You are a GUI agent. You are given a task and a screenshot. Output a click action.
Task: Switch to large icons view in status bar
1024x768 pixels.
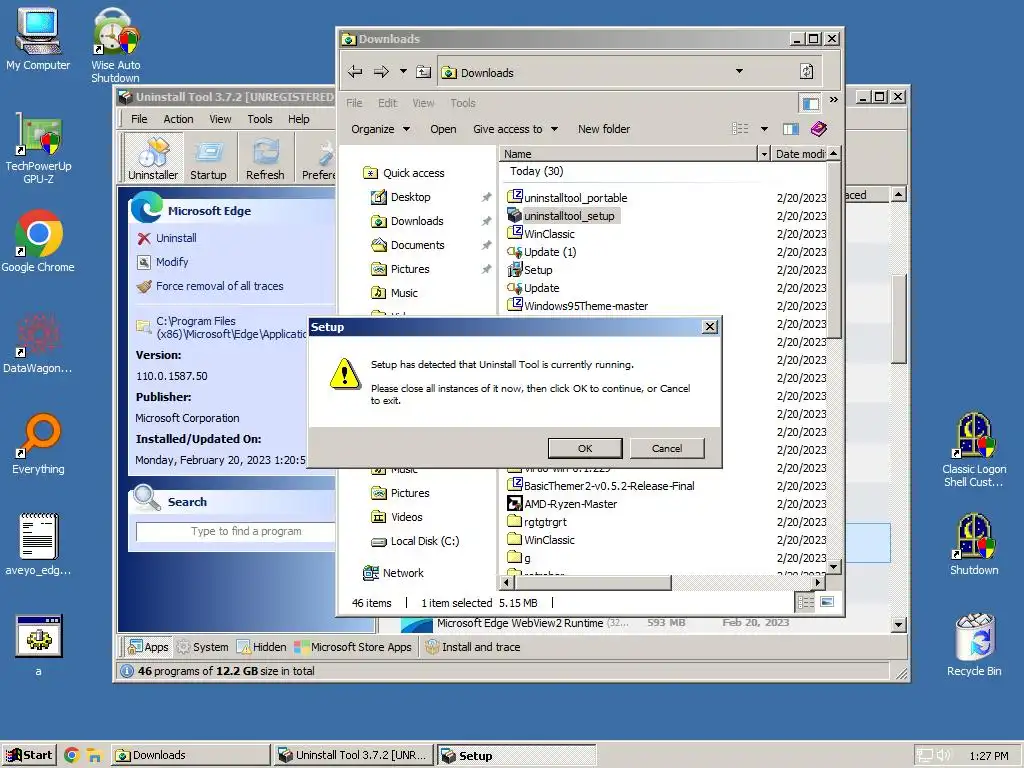click(x=827, y=602)
